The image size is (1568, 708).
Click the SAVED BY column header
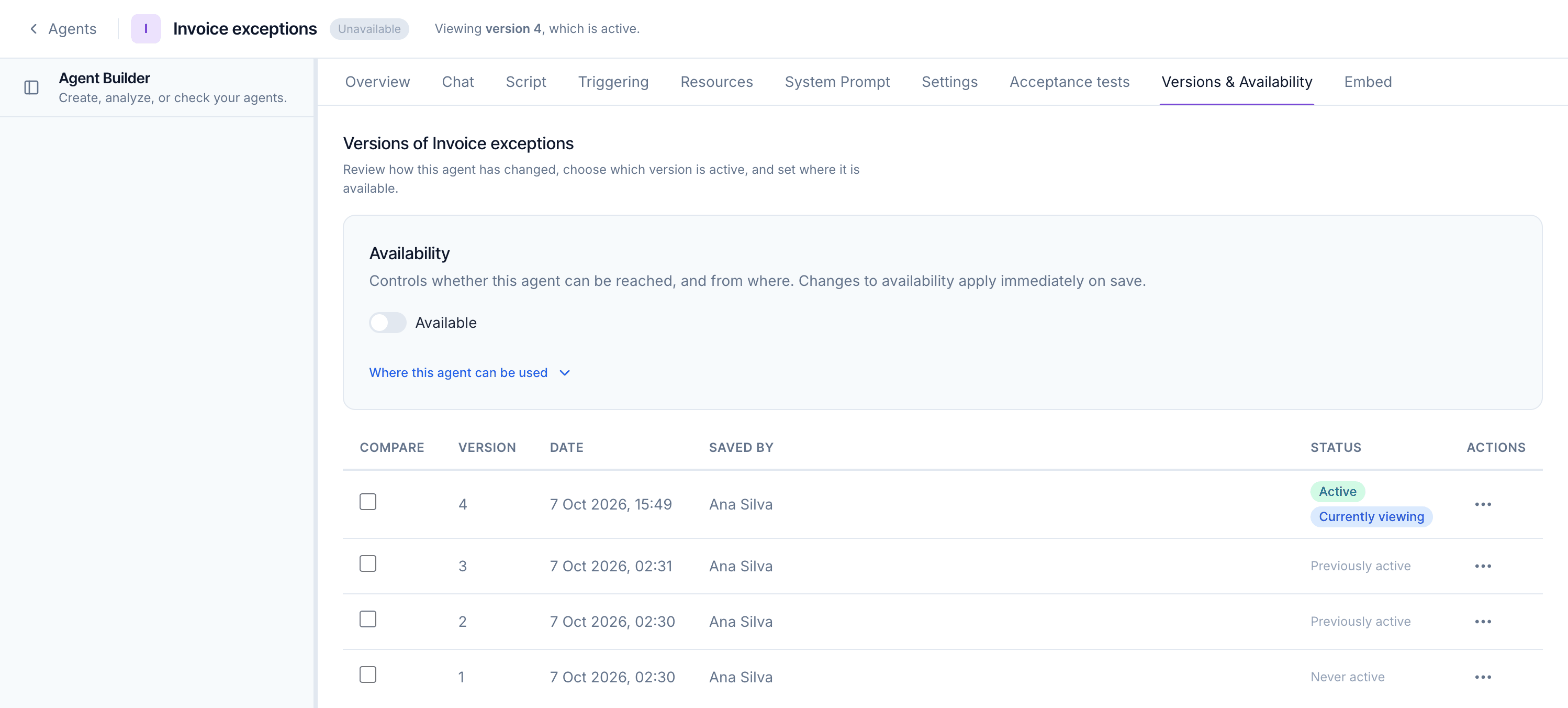pyautogui.click(x=741, y=448)
